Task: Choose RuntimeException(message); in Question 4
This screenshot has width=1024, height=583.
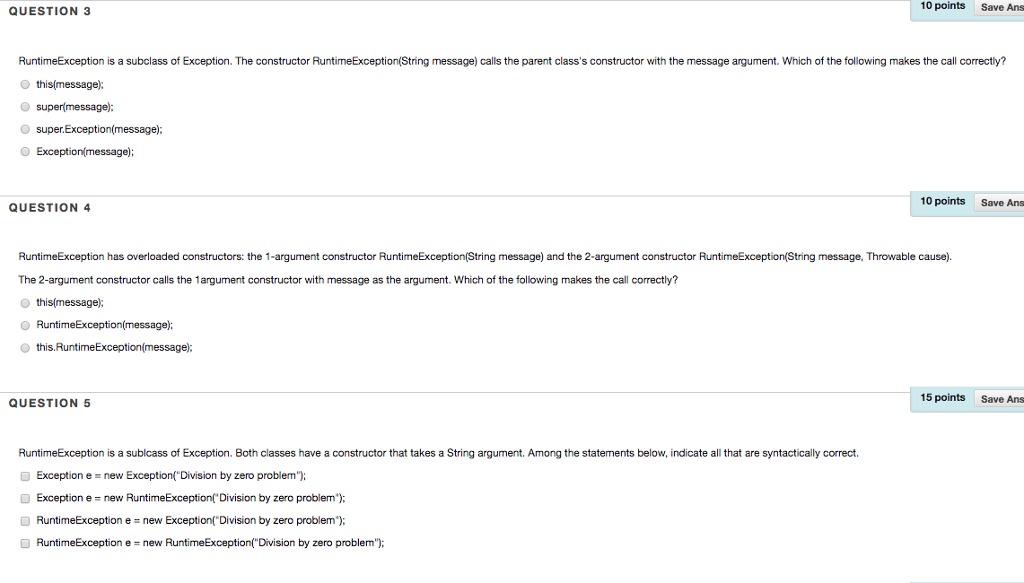Action: coord(25,325)
